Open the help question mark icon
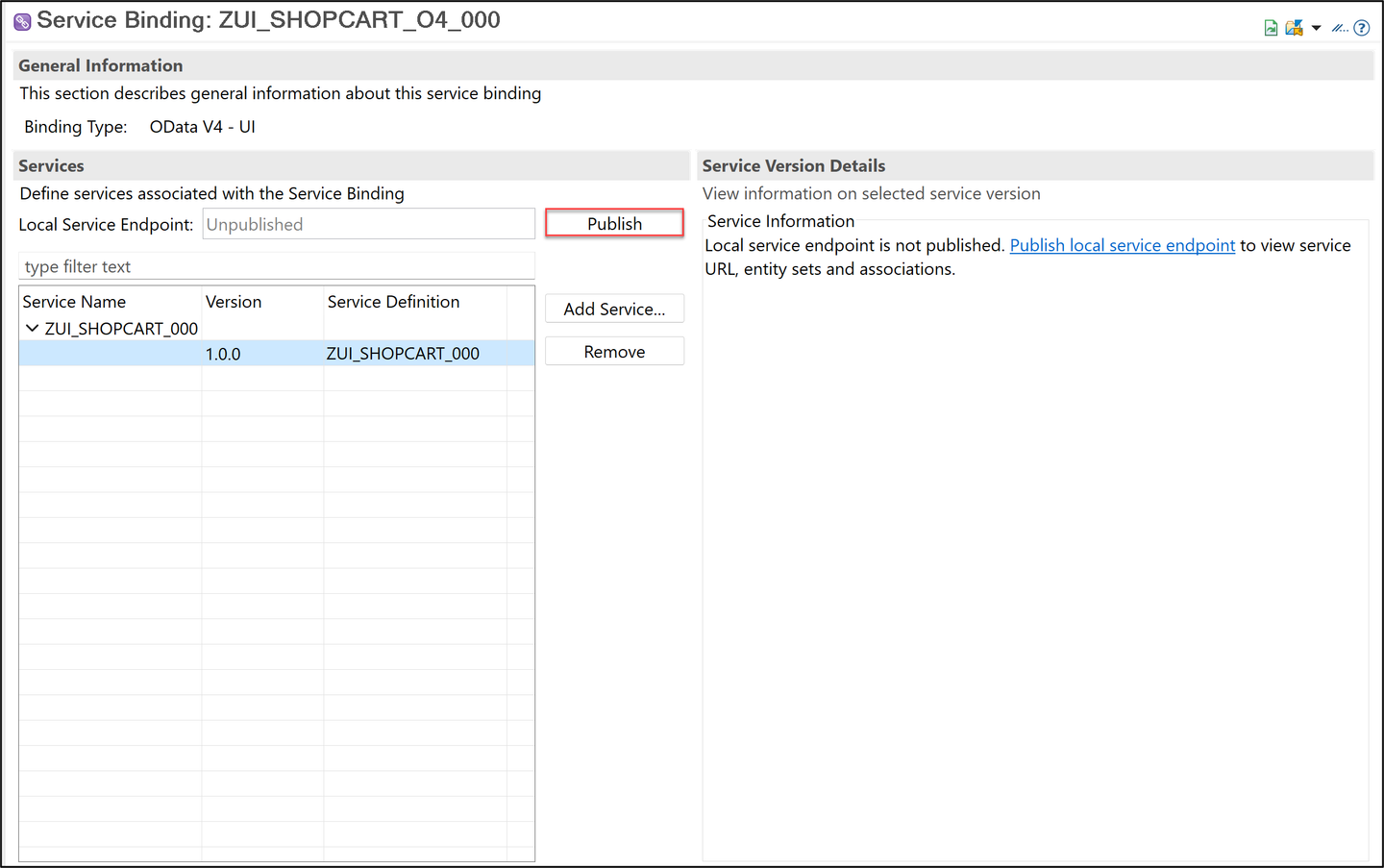 click(x=1362, y=28)
